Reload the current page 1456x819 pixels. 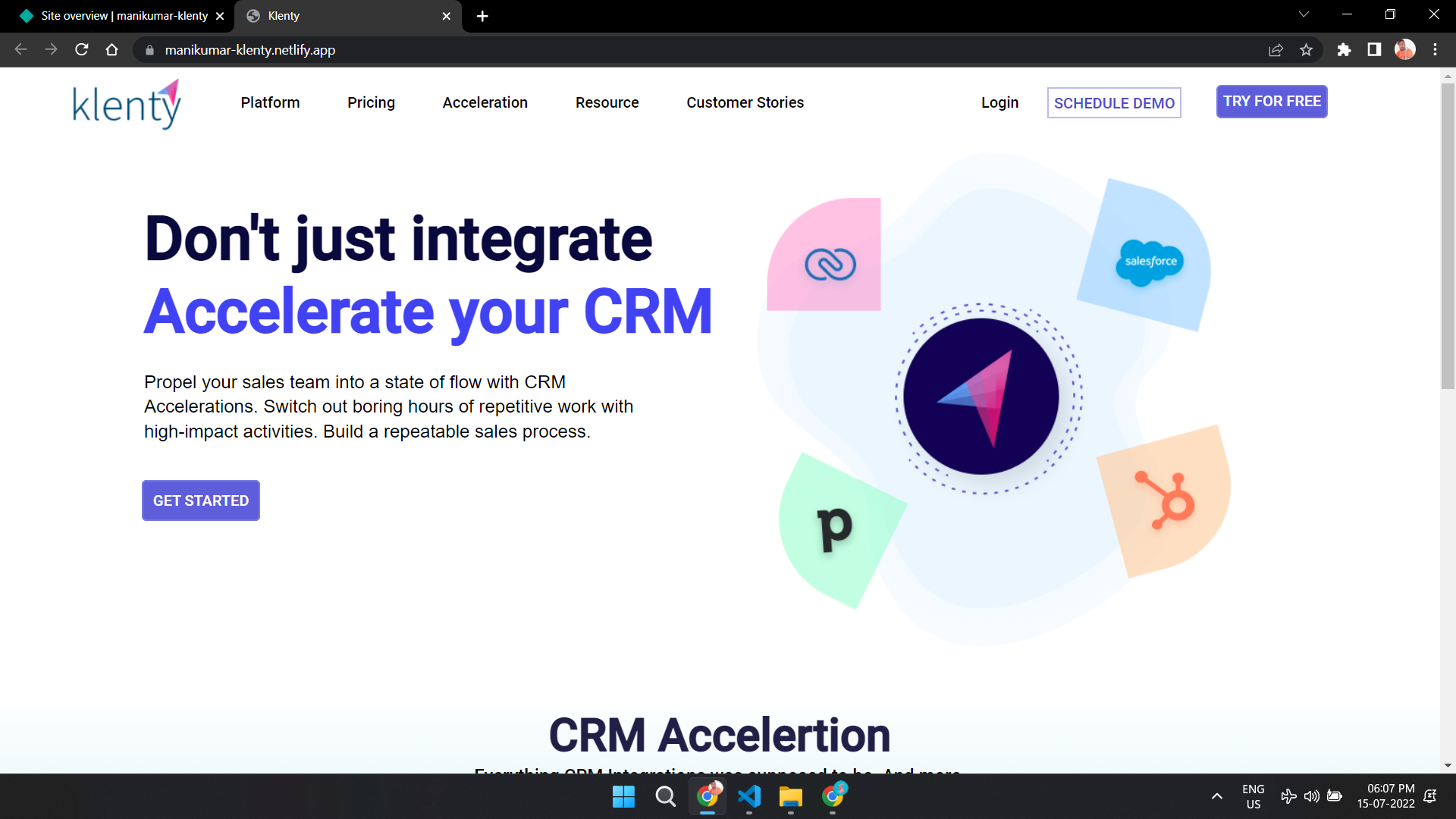coord(82,49)
